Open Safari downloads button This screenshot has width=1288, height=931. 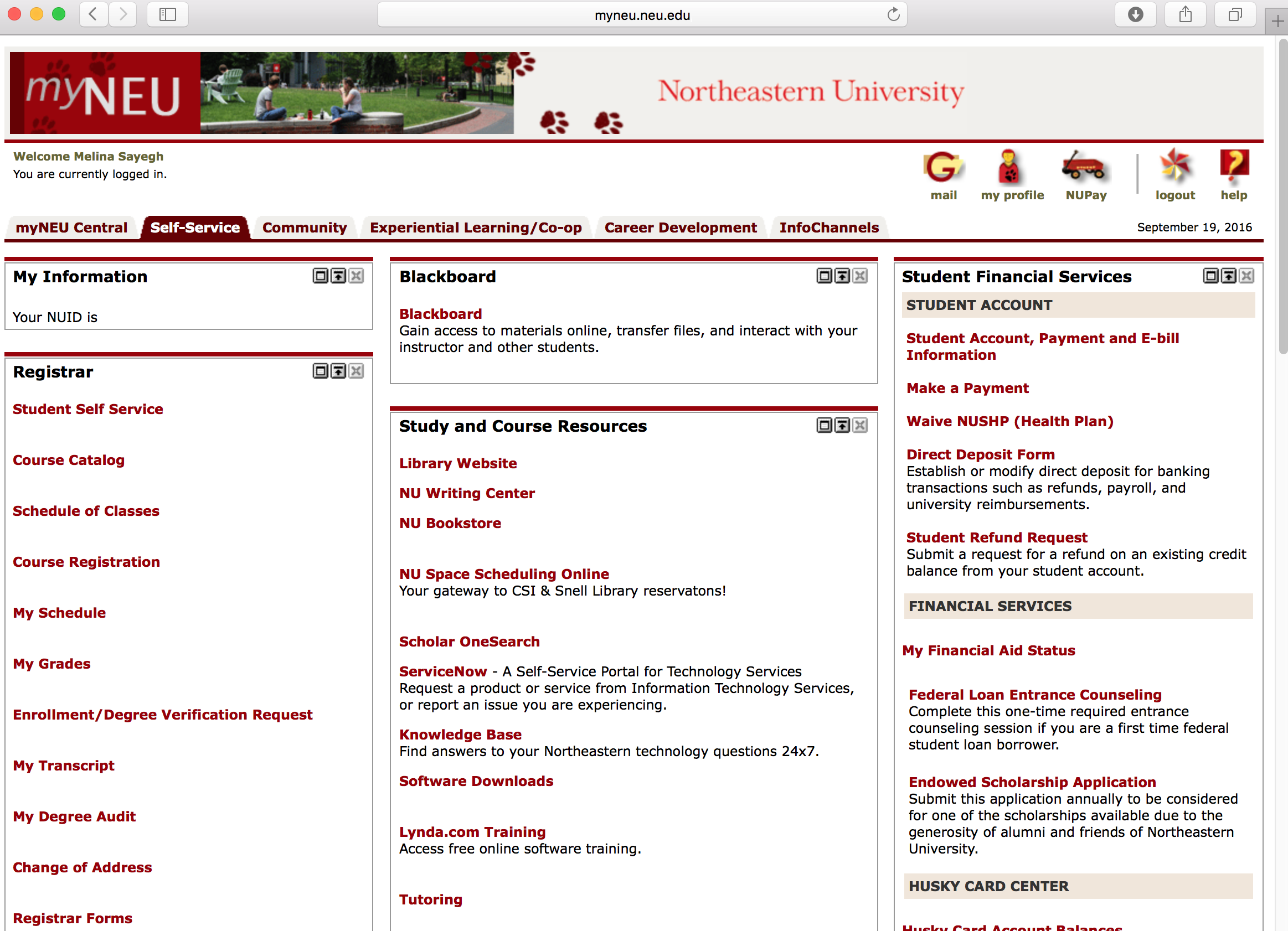tap(1135, 14)
